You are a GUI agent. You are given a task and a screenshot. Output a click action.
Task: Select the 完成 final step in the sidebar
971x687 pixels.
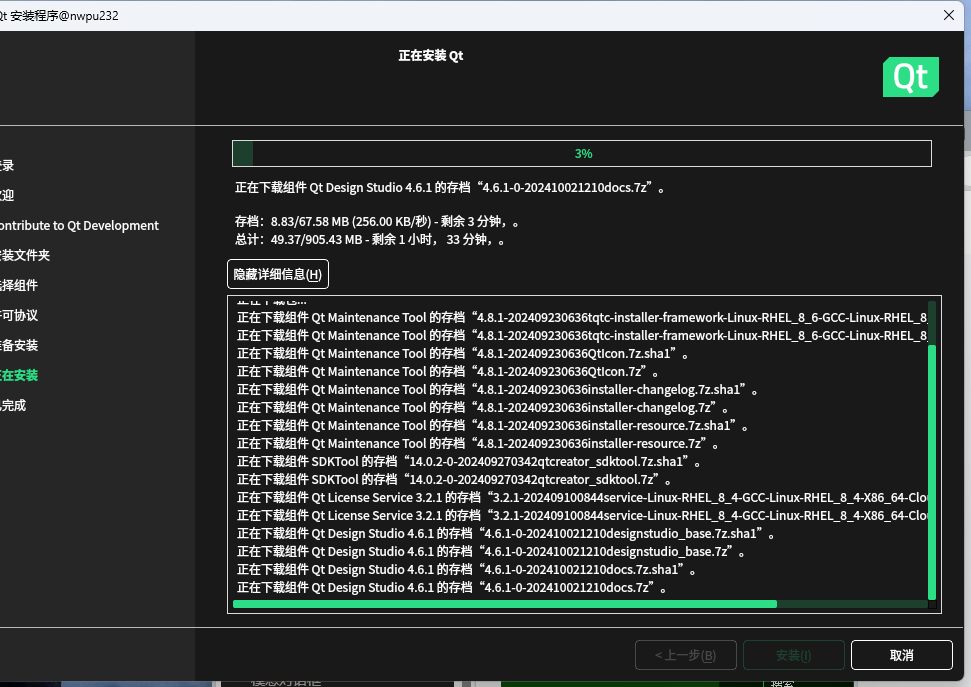(16, 405)
